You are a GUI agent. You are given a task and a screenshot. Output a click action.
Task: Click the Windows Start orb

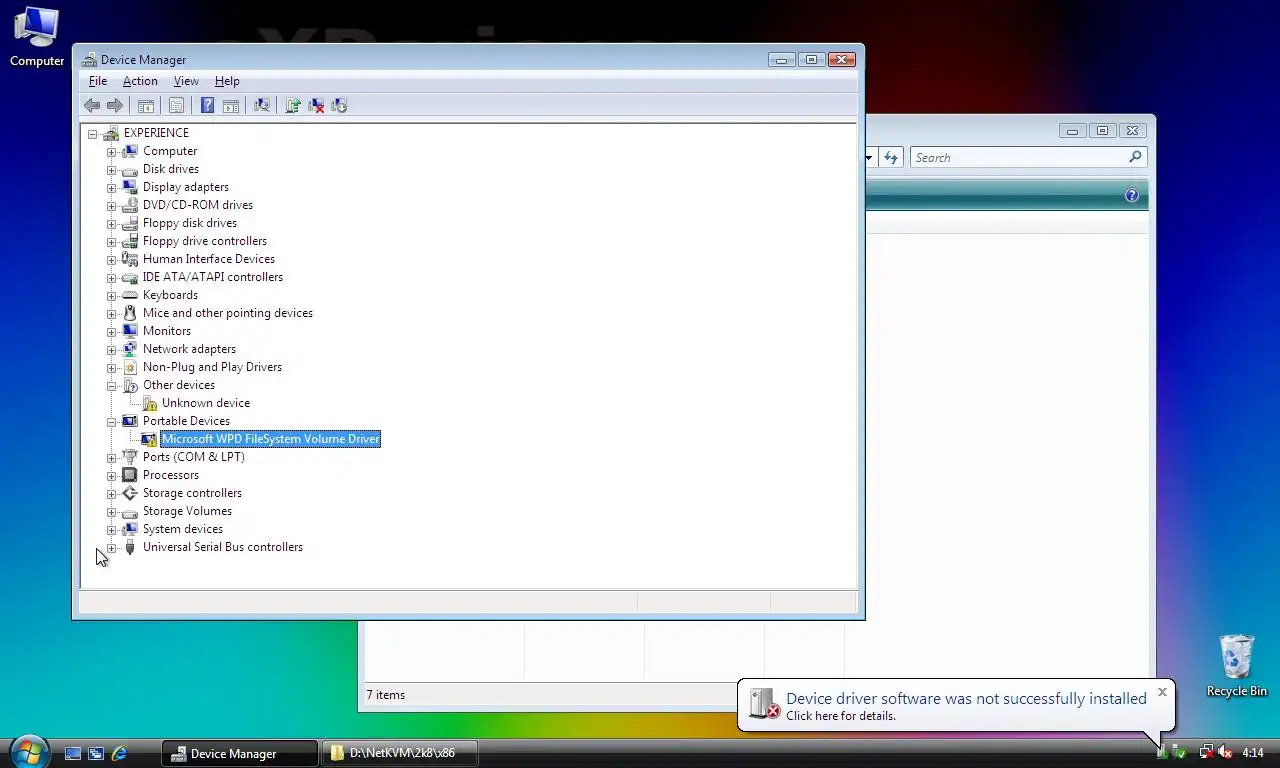29,751
